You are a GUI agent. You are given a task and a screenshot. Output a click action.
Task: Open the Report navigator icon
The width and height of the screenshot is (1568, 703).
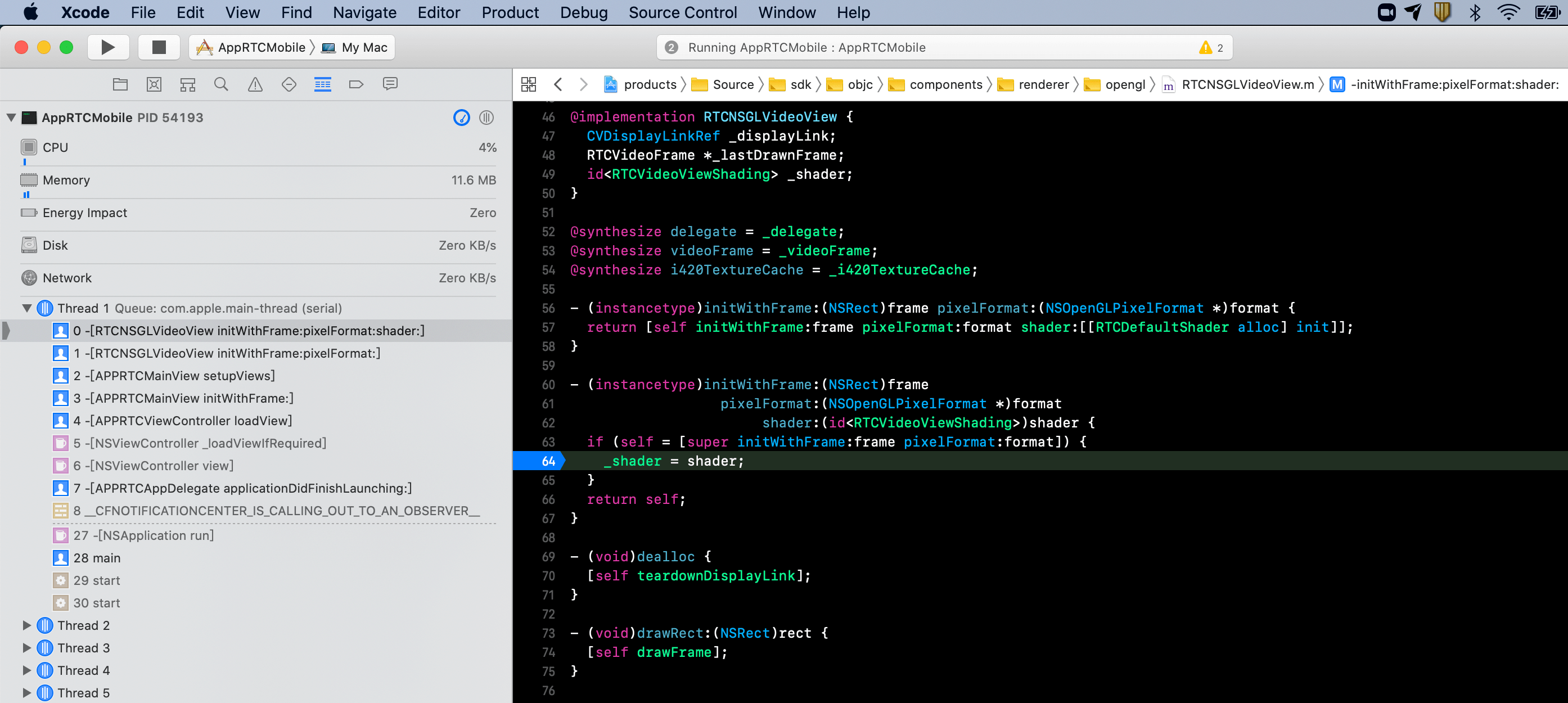(390, 84)
